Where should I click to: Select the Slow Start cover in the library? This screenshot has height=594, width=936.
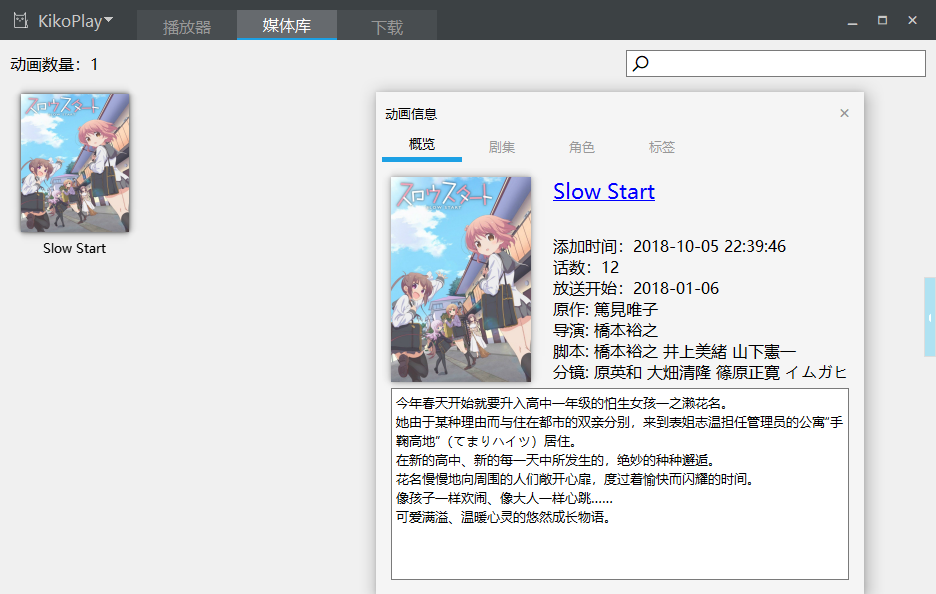pyautogui.click(x=75, y=162)
